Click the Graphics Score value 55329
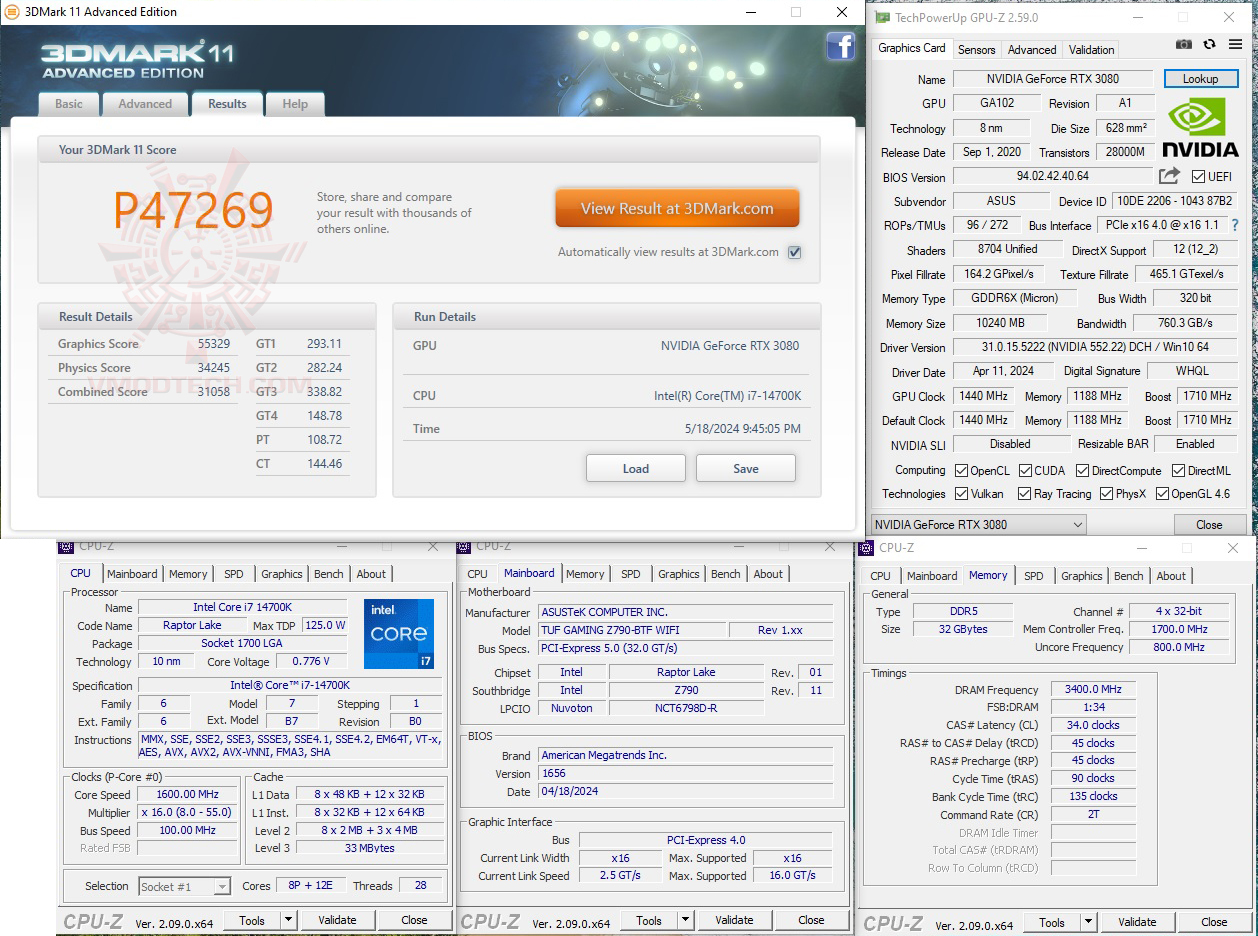Image resolution: width=1258 pixels, height=936 pixels. [x=214, y=344]
